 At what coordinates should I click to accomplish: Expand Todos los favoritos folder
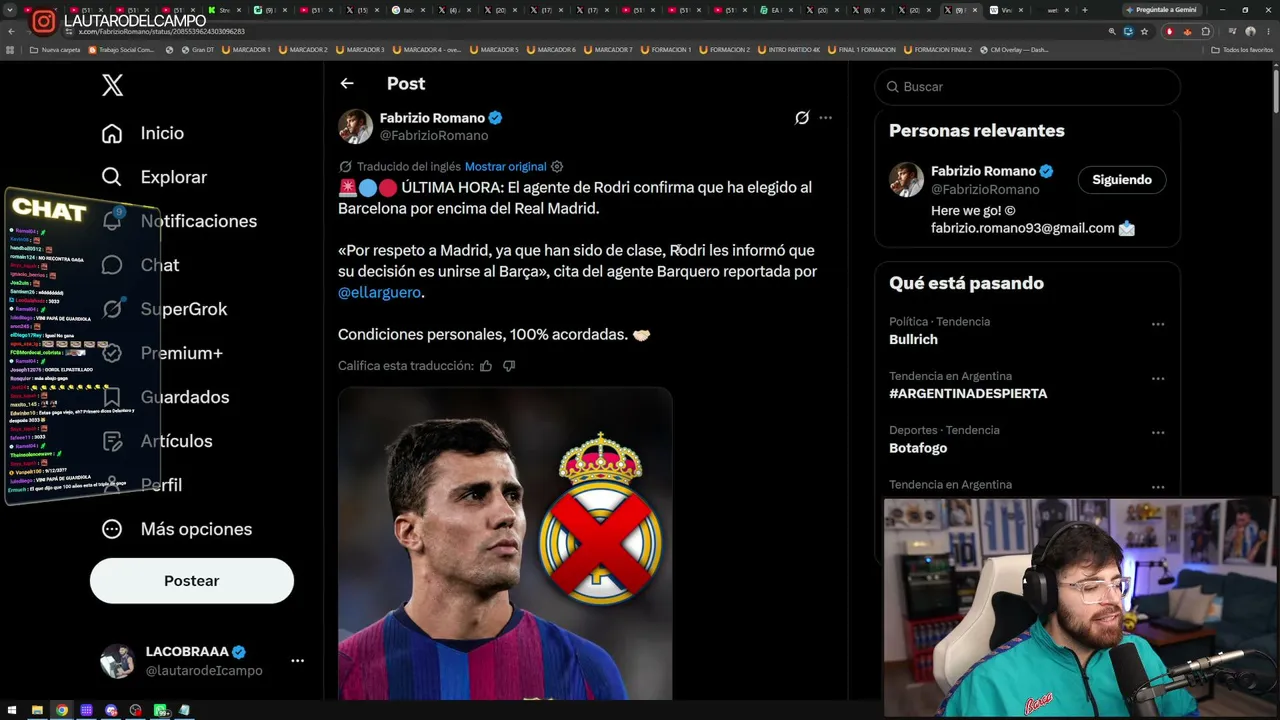pyautogui.click(x=1241, y=50)
